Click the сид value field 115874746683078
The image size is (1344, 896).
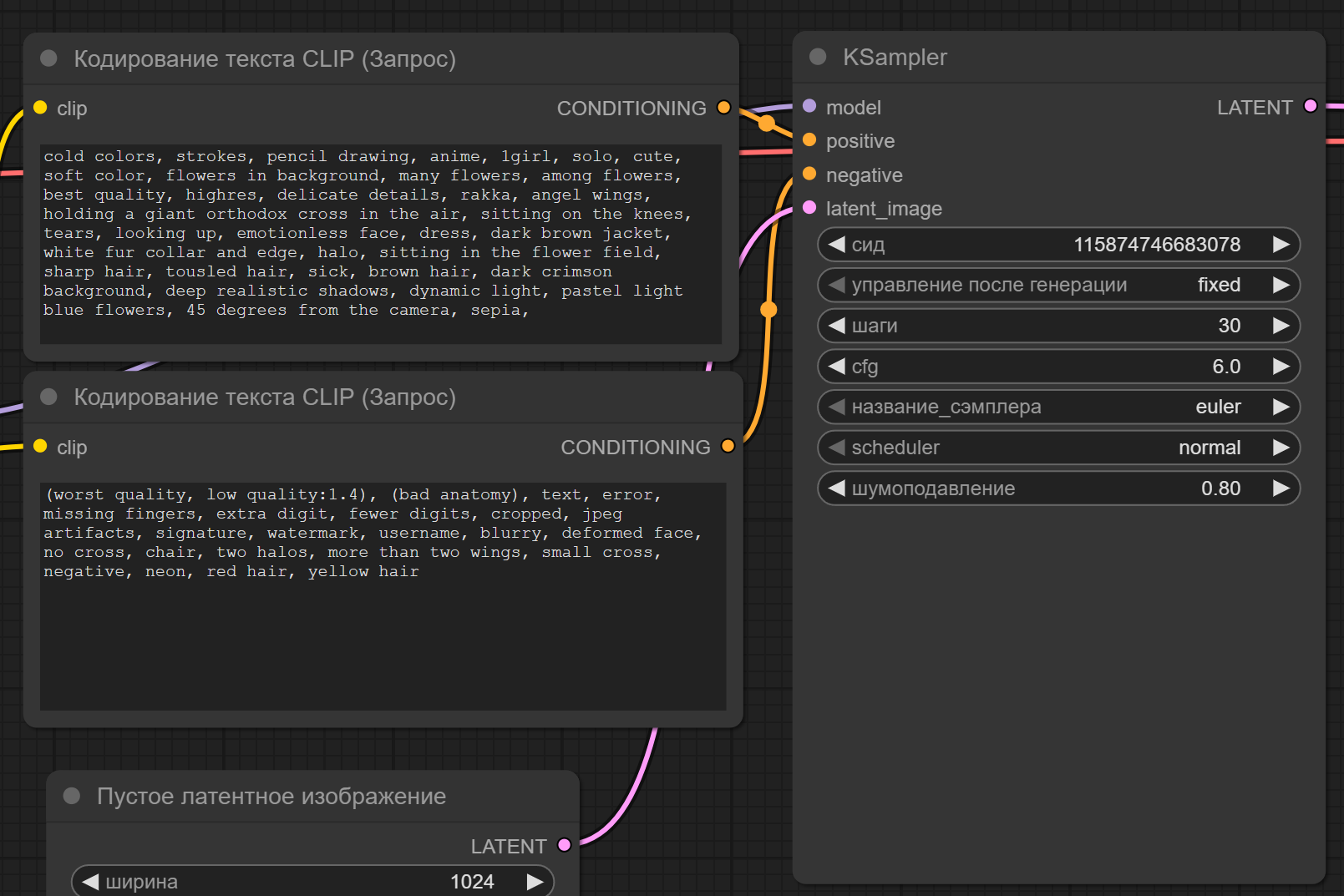[1058, 245]
